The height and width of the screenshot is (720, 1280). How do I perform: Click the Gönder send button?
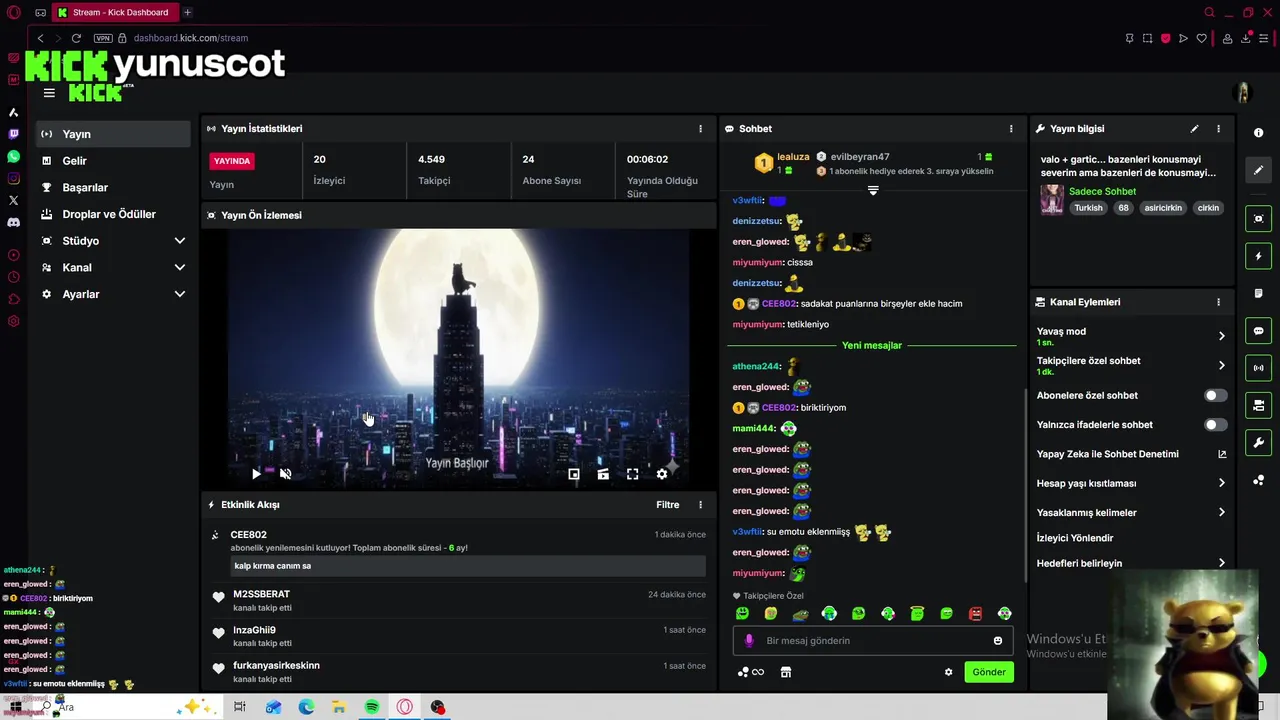pos(989,672)
